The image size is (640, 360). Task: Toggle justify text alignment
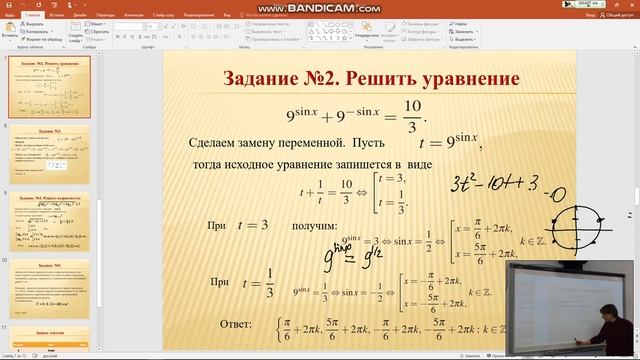pos(217,37)
